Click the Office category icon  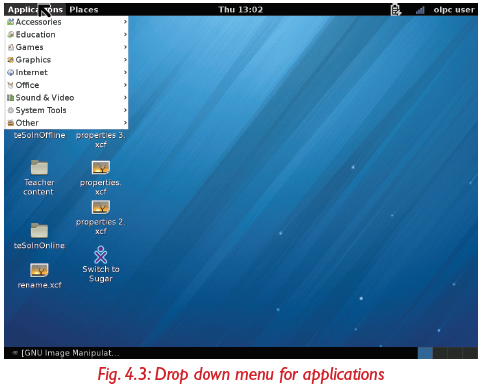click(x=11, y=85)
